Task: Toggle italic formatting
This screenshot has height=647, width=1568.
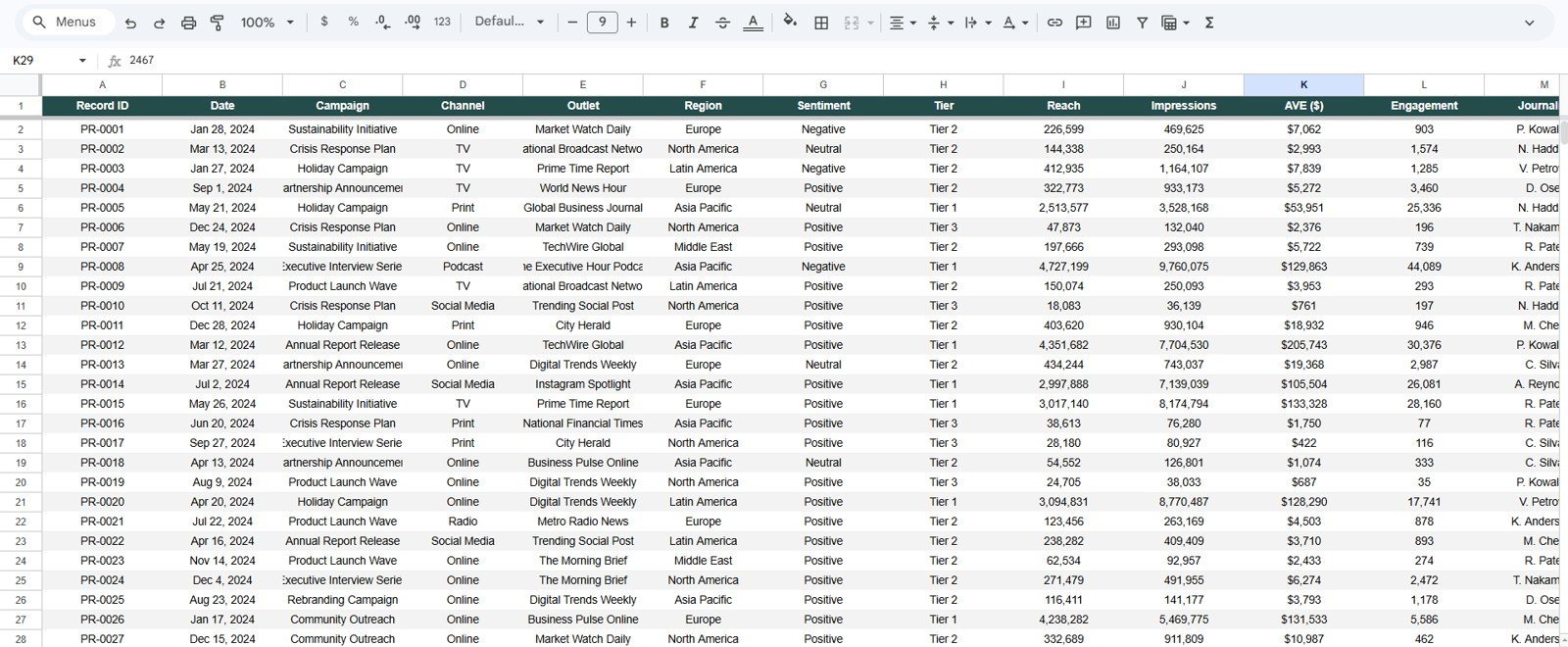Action: tap(693, 23)
